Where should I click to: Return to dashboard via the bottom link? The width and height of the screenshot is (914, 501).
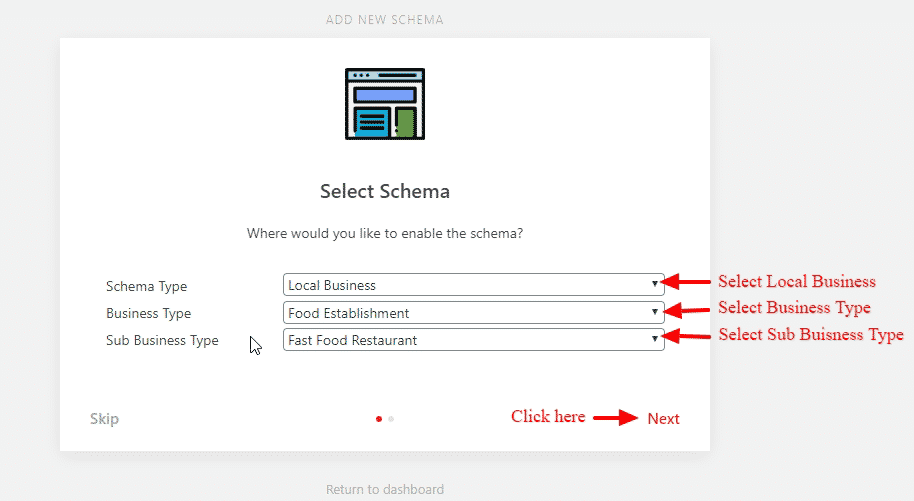click(x=385, y=489)
